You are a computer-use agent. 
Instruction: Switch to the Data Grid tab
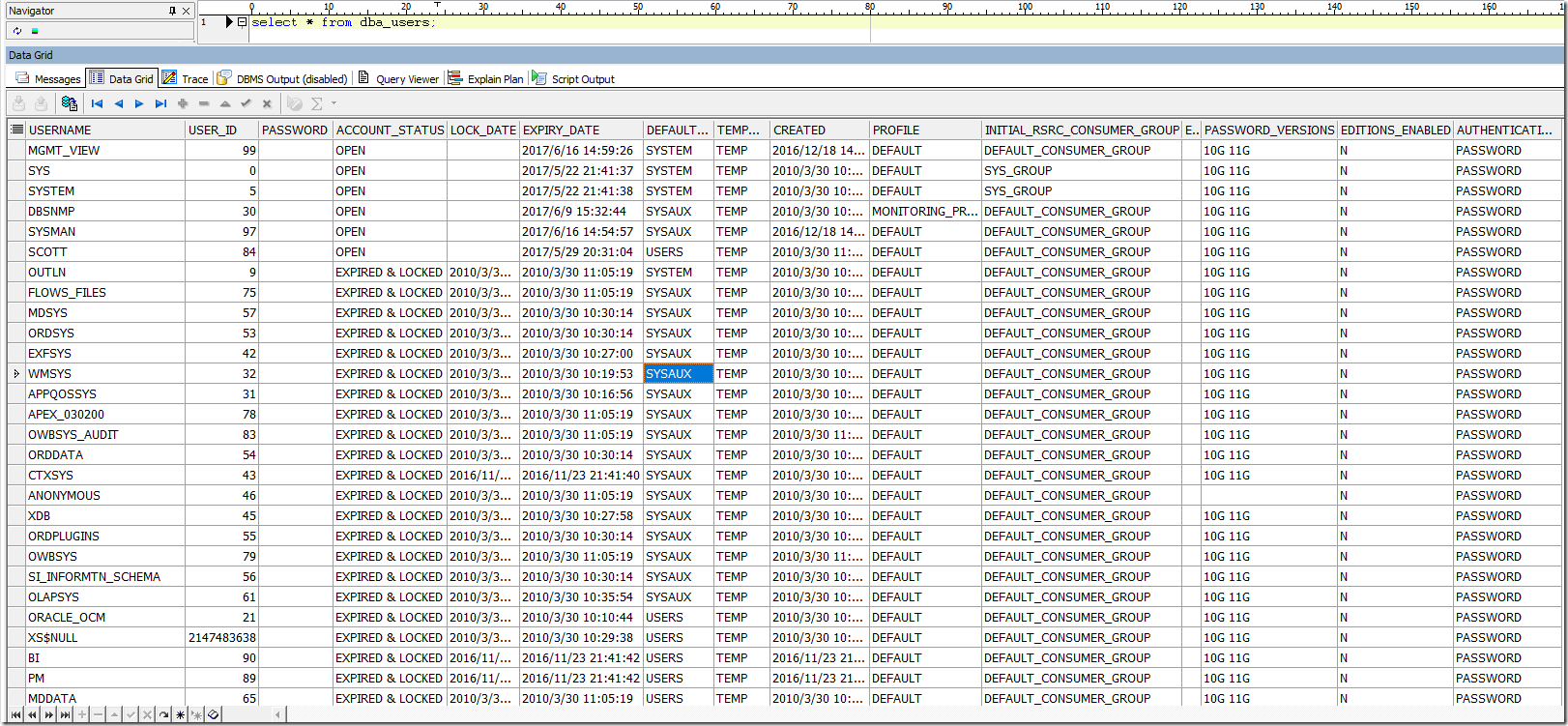pos(121,78)
